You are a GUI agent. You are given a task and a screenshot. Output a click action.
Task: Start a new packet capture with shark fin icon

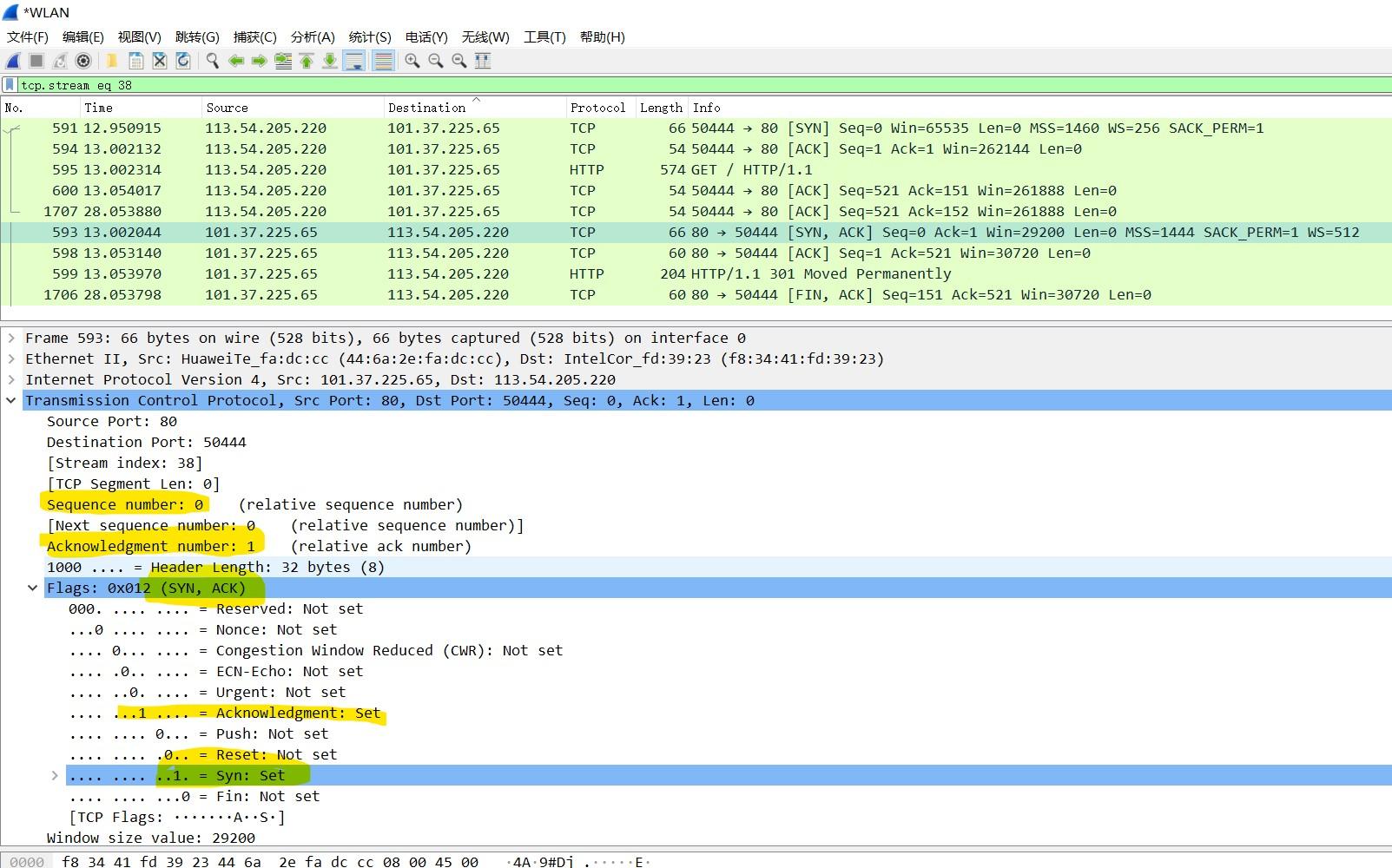click(x=13, y=61)
